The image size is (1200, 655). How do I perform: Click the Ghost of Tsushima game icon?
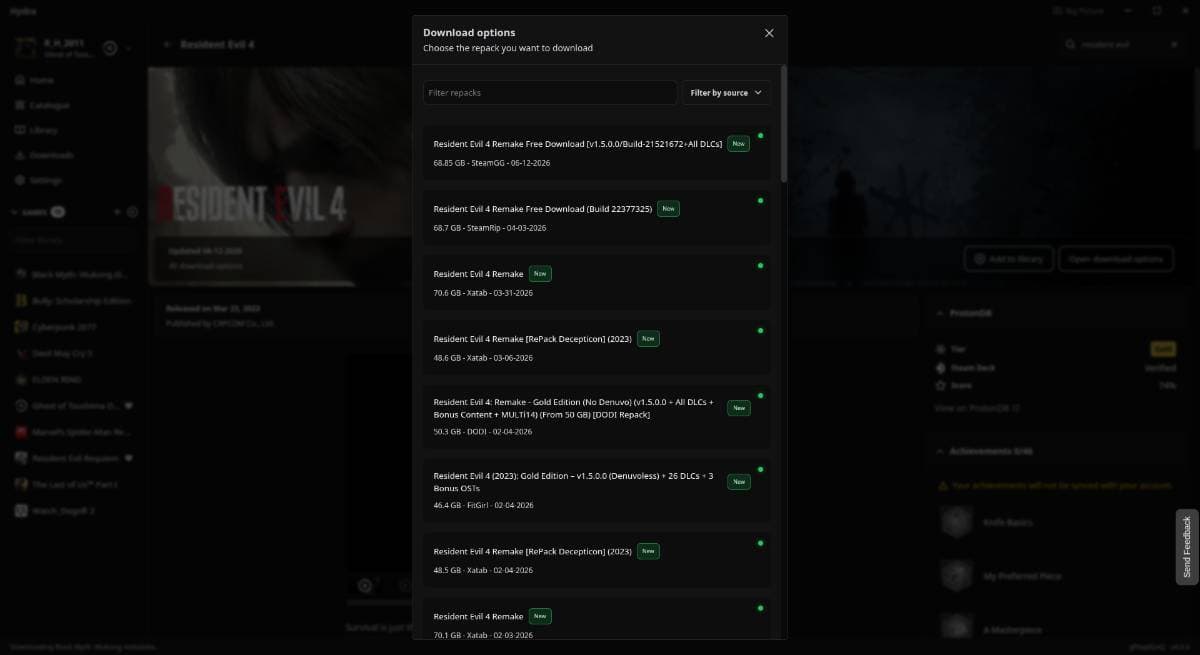pyautogui.click(x=21, y=405)
